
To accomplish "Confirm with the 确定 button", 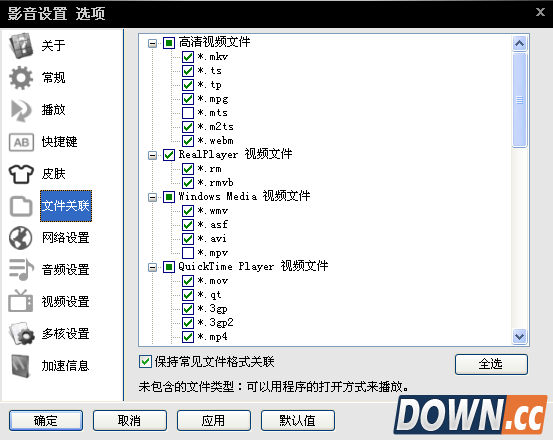I will click(x=46, y=420).
